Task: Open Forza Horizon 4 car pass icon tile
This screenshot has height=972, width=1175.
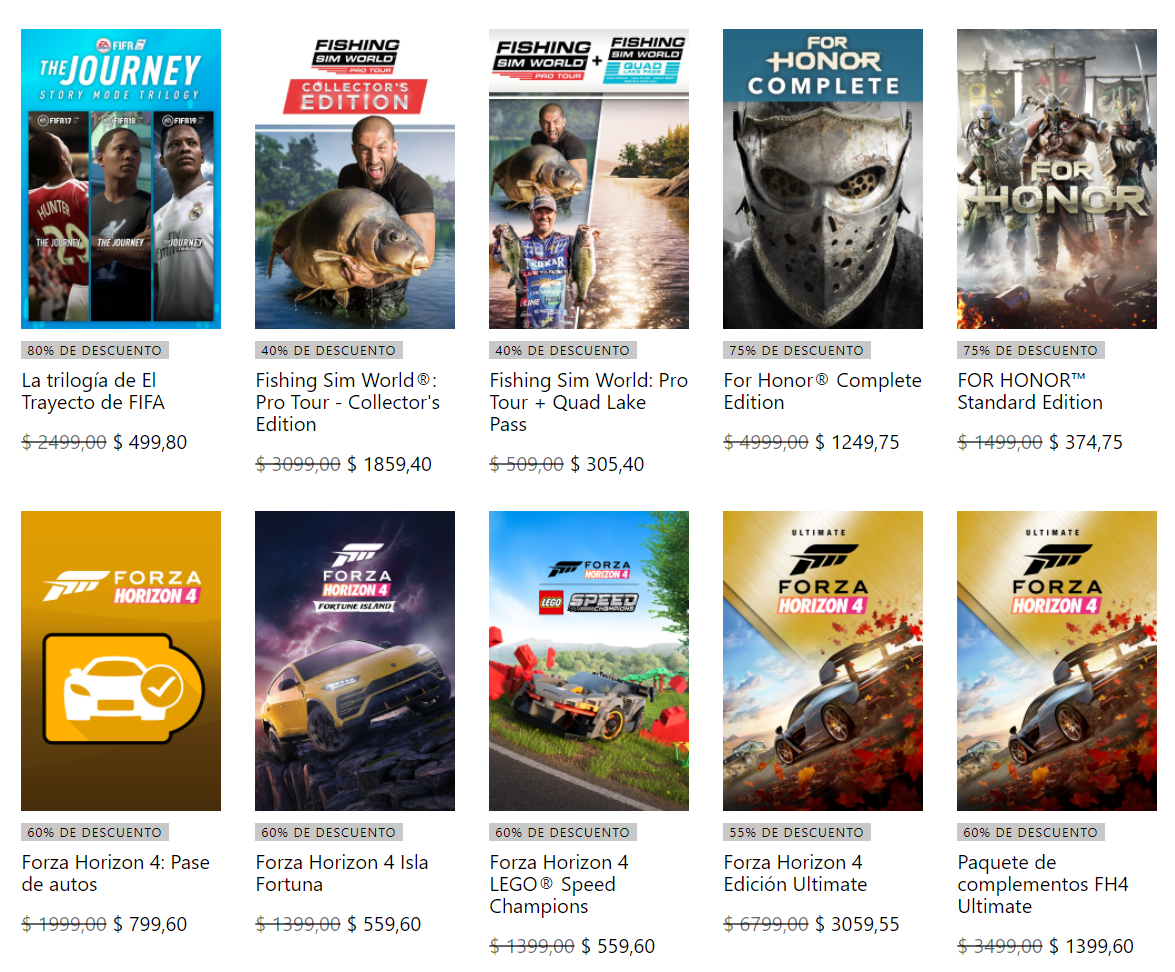Action: pyautogui.click(x=121, y=661)
